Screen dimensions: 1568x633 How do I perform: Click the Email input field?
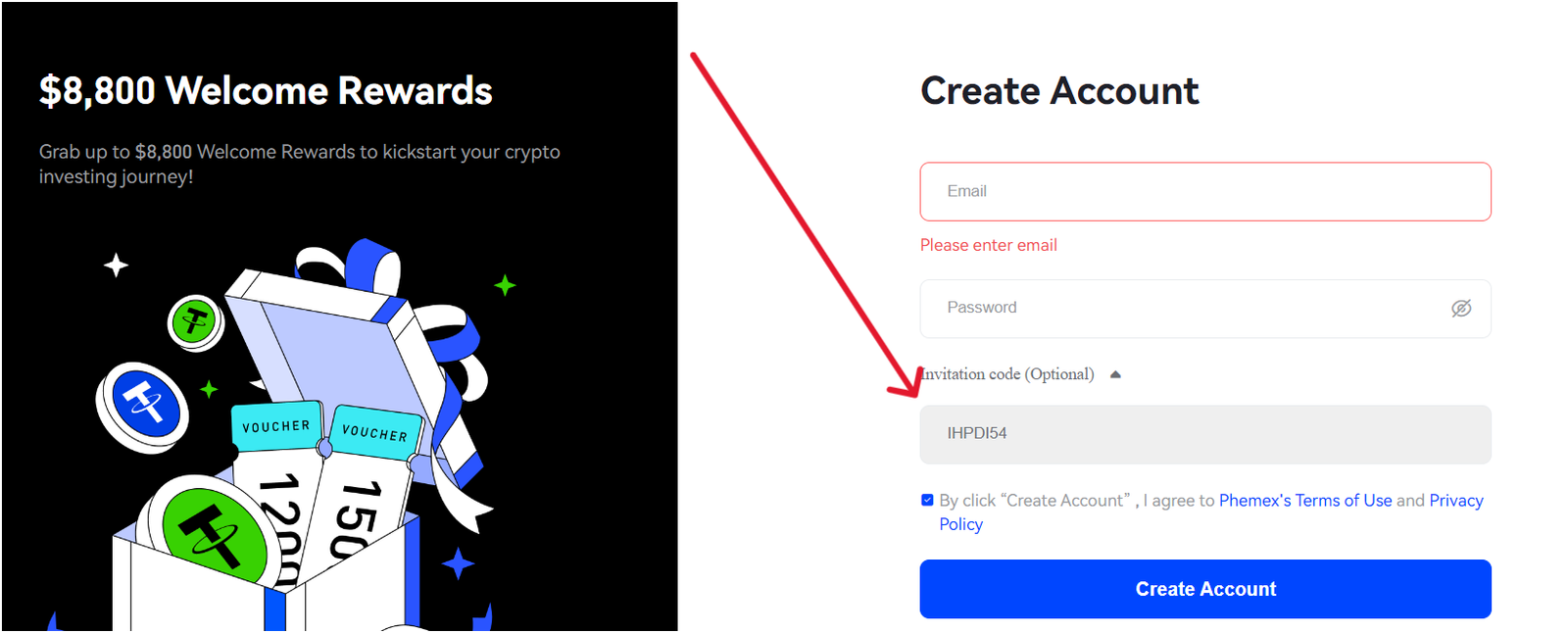[x=1204, y=192]
